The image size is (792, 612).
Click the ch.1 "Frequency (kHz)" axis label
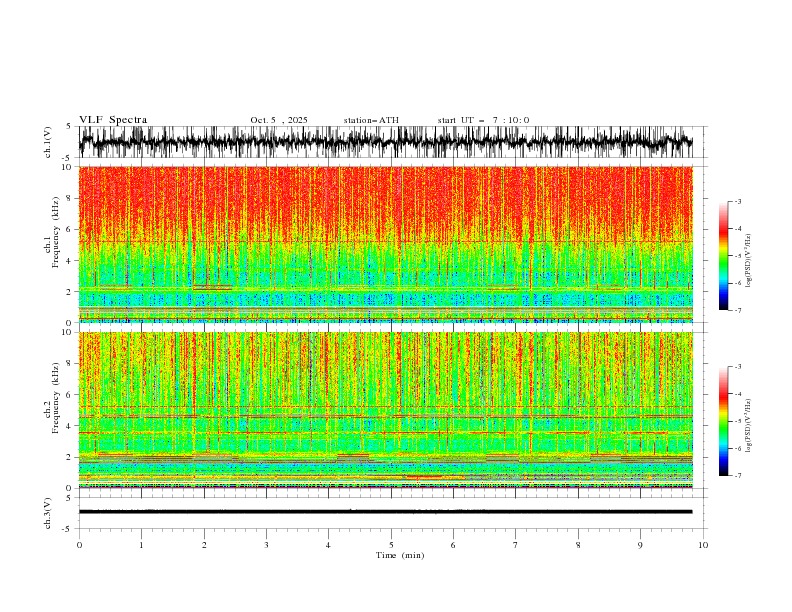tap(56, 233)
